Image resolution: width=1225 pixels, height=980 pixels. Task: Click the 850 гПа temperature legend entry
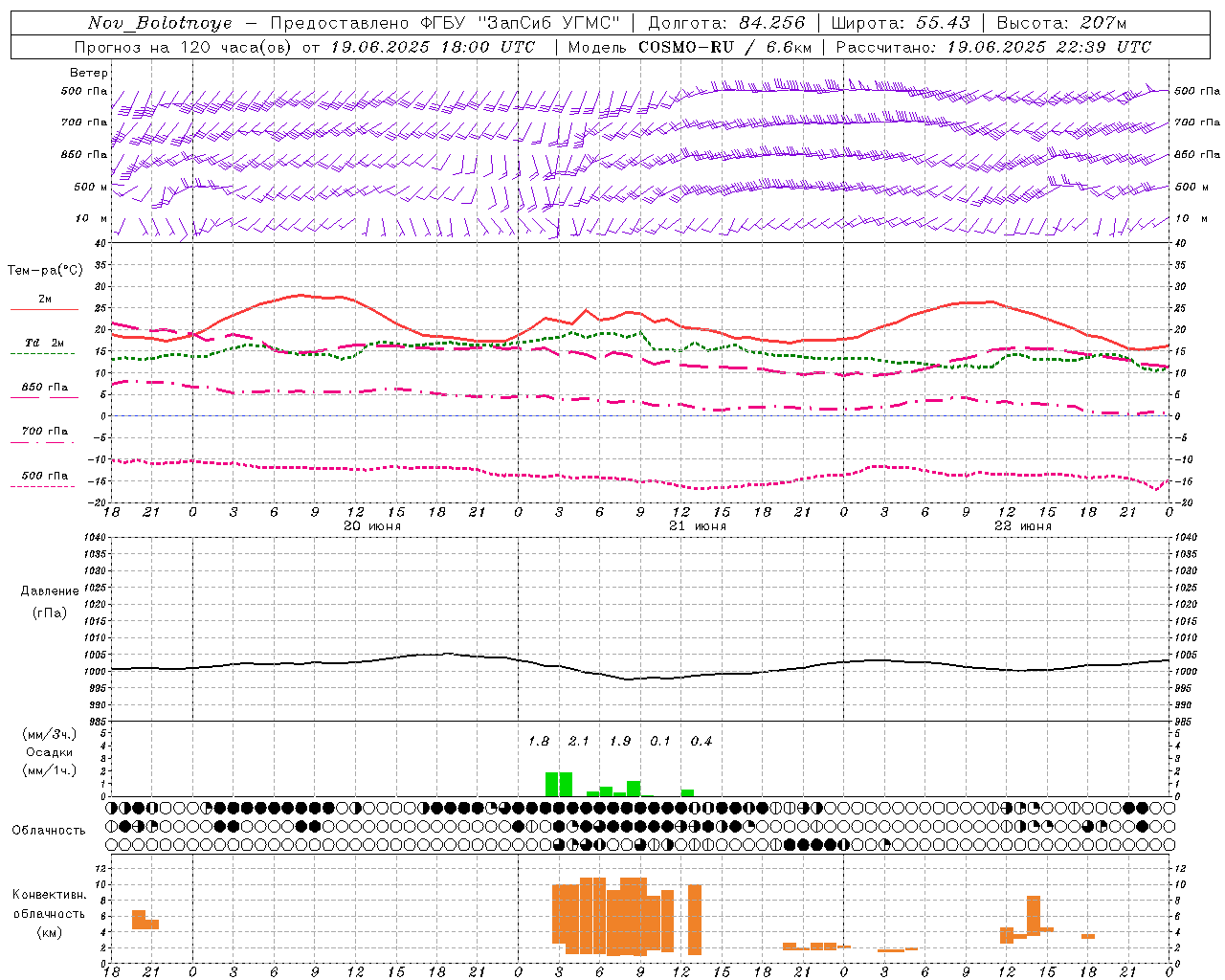[45, 388]
